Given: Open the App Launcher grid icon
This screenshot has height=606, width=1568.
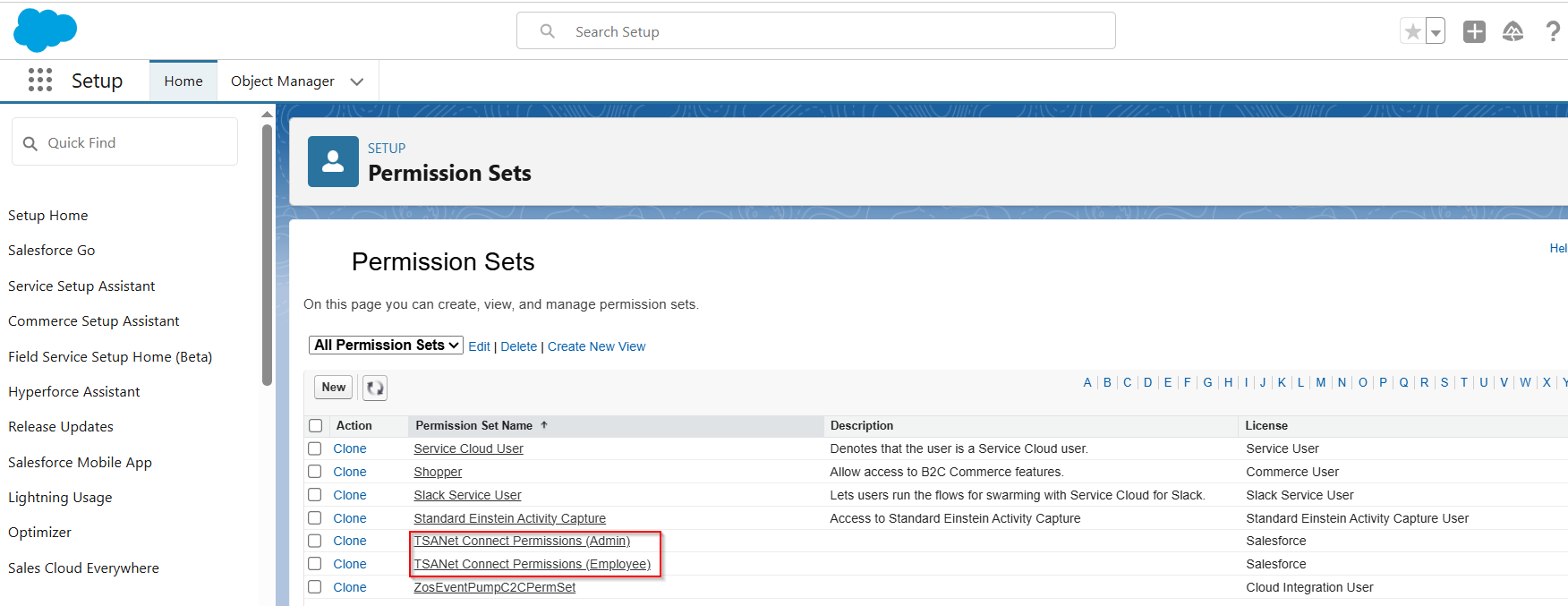Looking at the screenshot, I should [40, 81].
